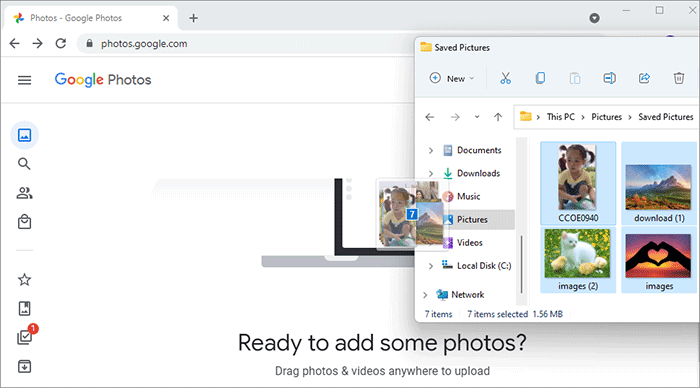Image resolution: width=700 pixels, height=388 pixels.
Task: Open the Google Photos main hamburger menu
Action: 25,80
